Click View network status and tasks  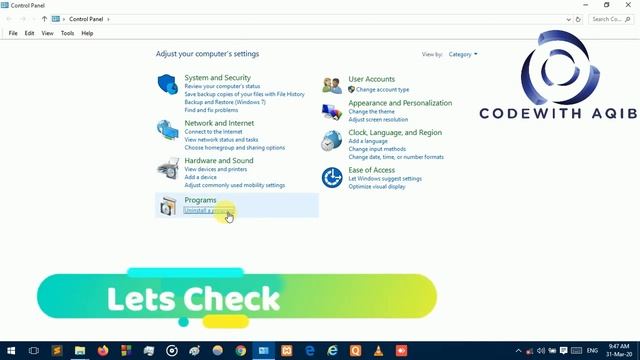click(221, 140)
